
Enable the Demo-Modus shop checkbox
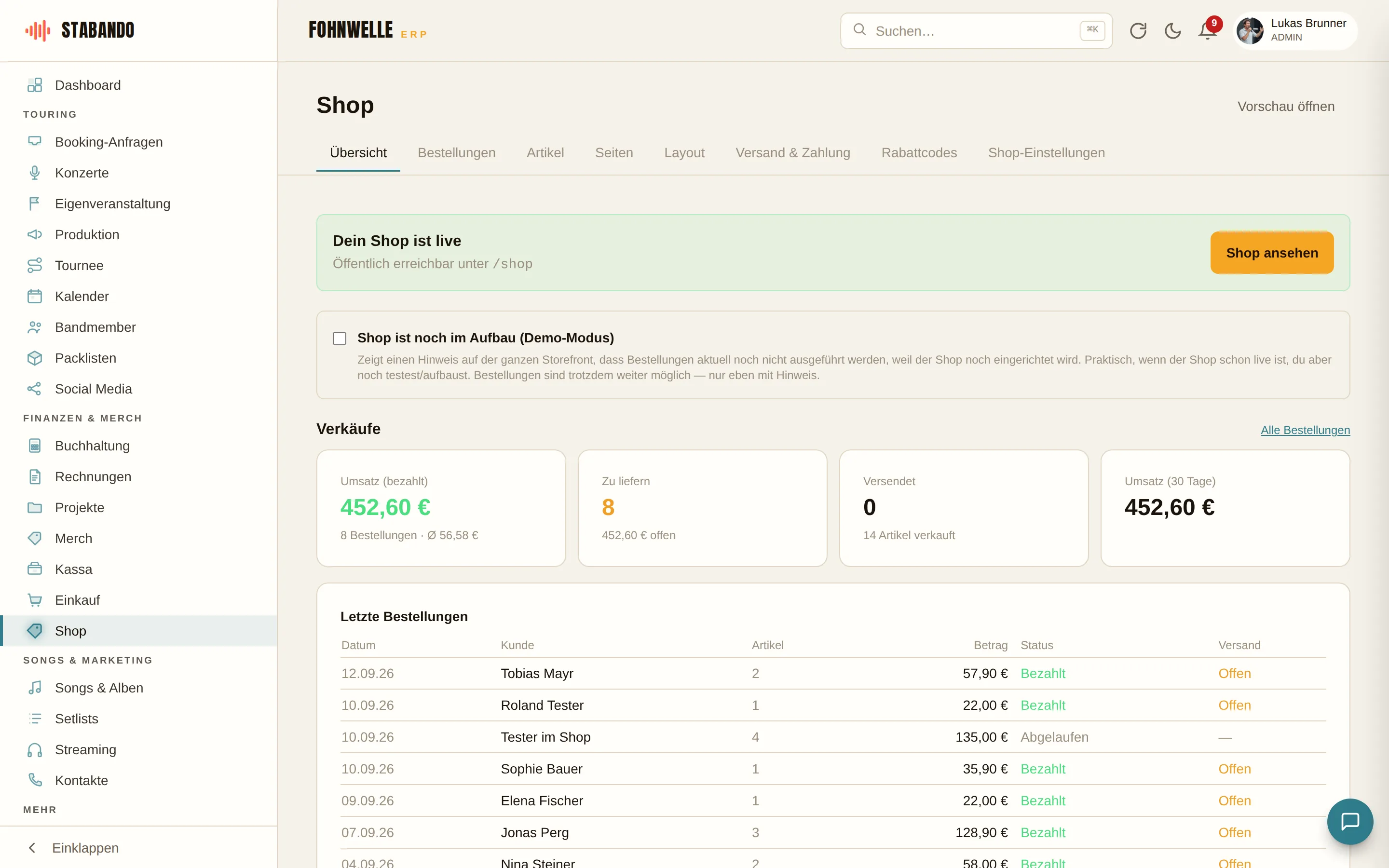coord(340,339)
